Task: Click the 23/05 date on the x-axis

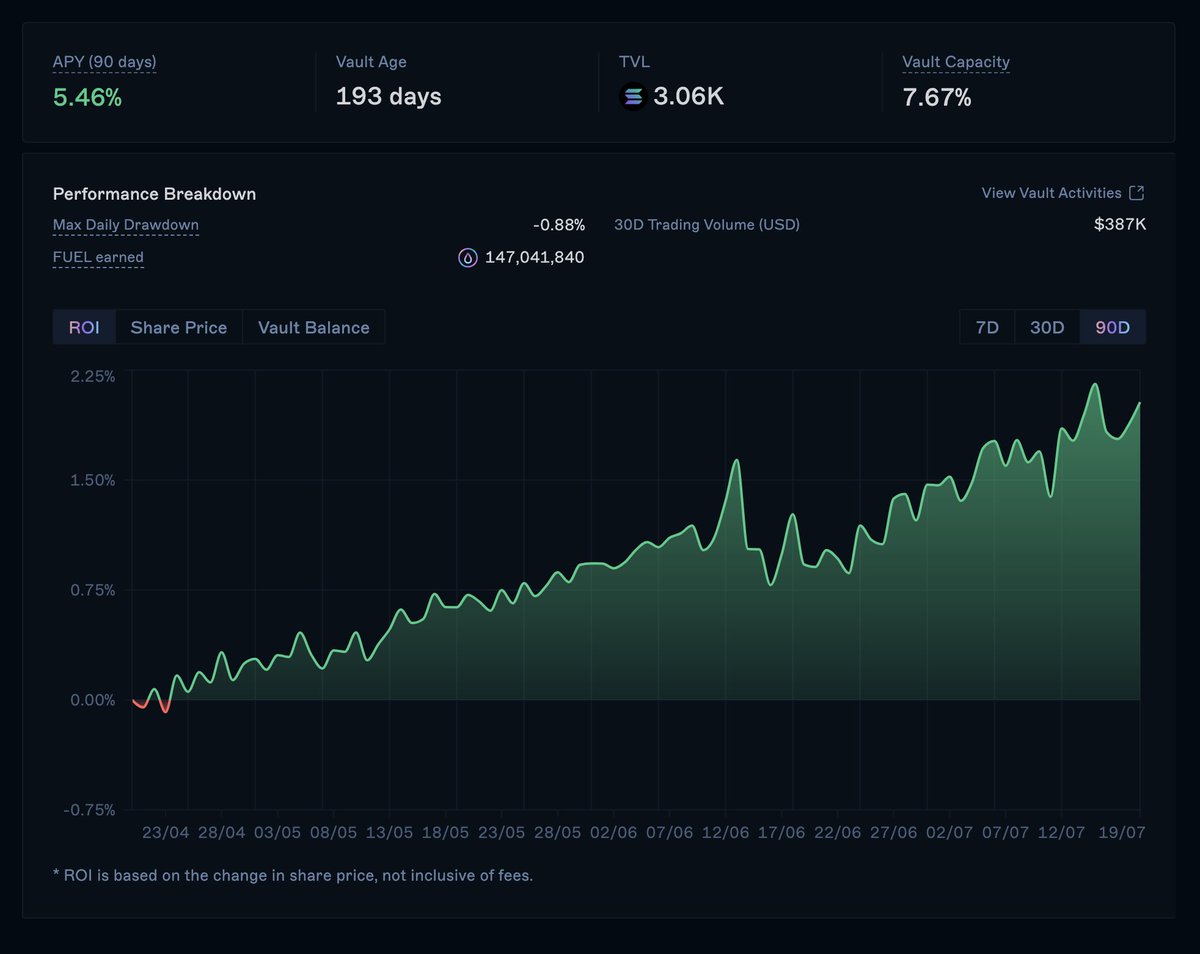Action: coord(502,833)
